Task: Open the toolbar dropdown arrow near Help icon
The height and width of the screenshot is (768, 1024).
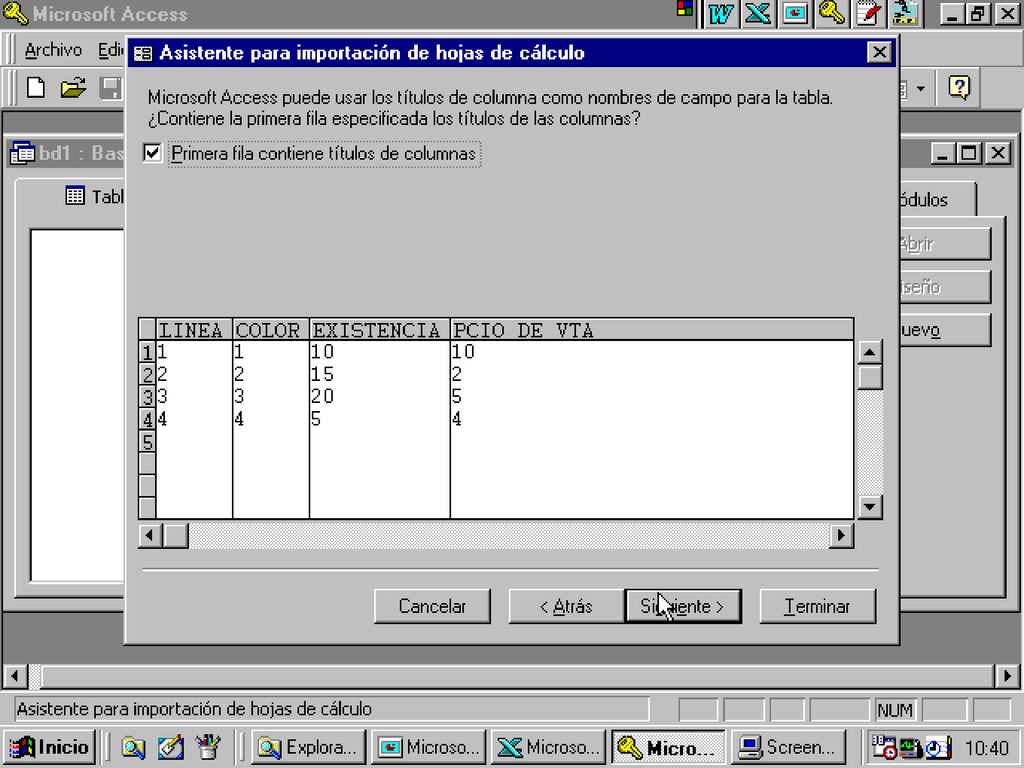Action: point(921,88)
